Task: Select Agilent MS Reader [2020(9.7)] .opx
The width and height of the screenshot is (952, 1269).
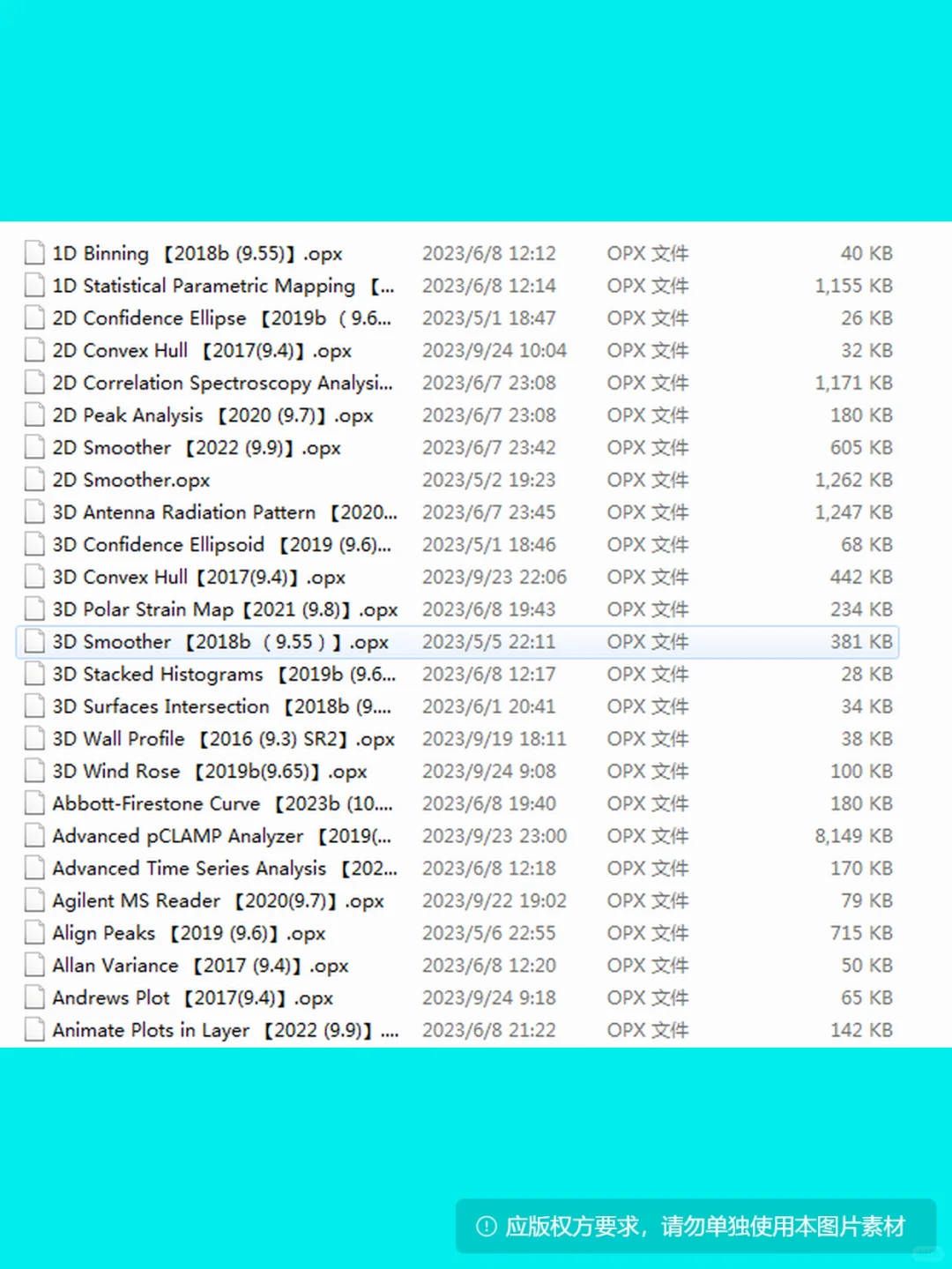Action: [x=218, y=901]
